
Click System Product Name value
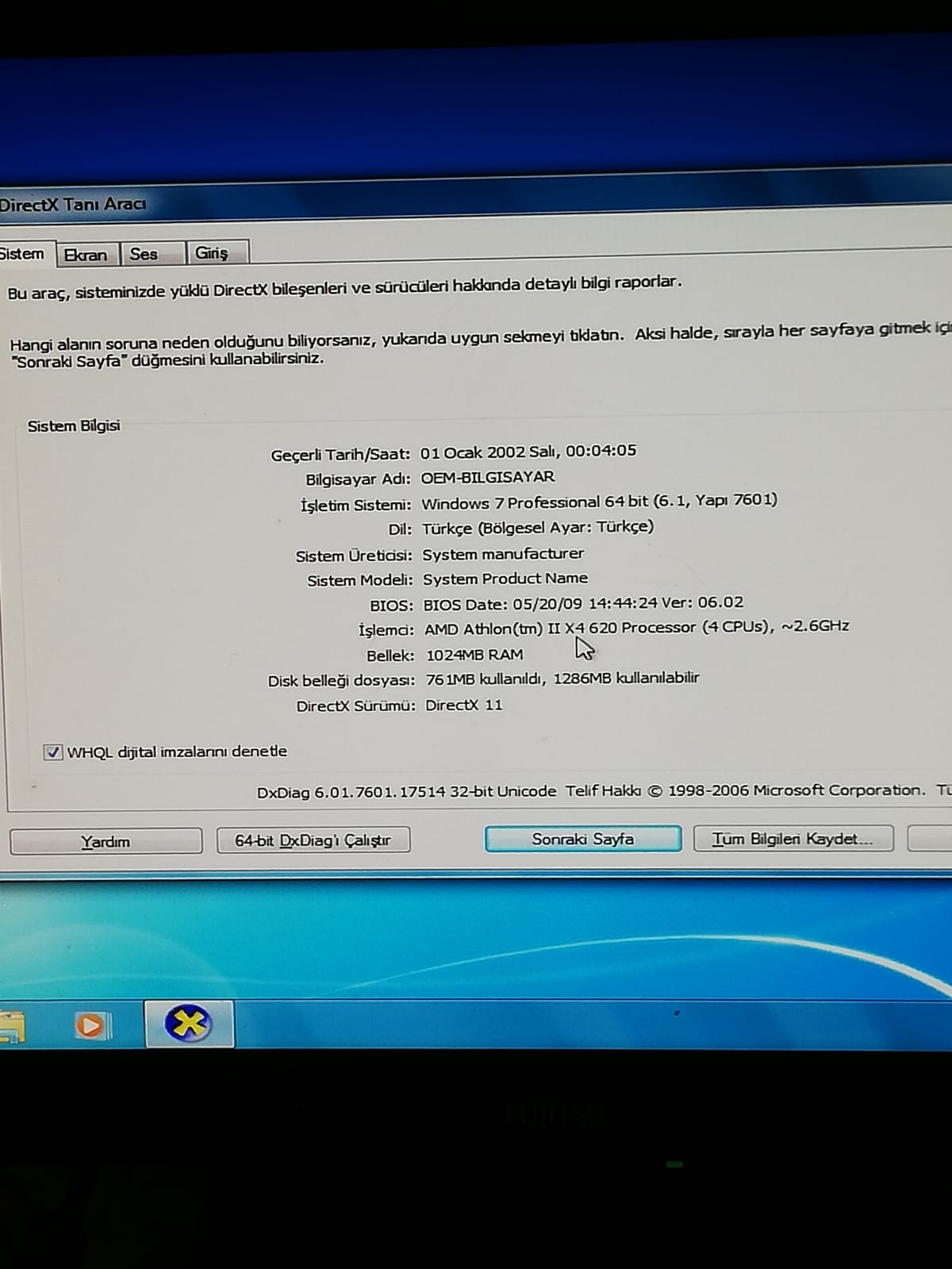(505, 579)
